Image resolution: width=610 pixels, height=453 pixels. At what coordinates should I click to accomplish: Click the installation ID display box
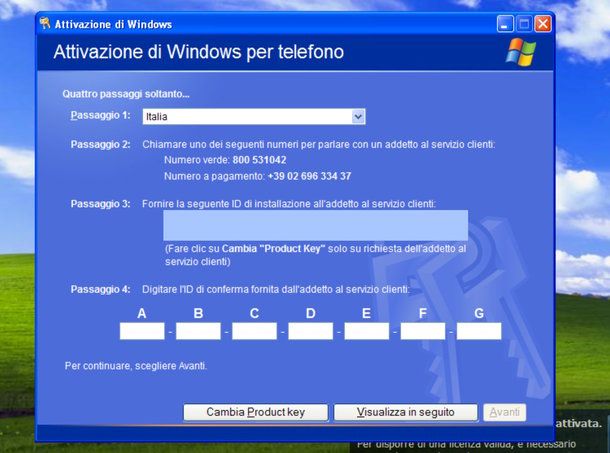click(316, 225)
